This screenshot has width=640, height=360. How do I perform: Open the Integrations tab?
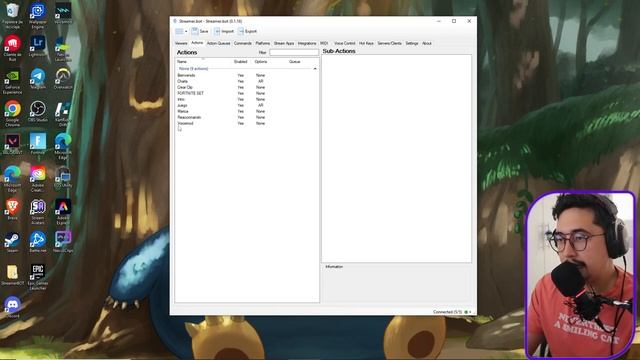tap(307, 43)
